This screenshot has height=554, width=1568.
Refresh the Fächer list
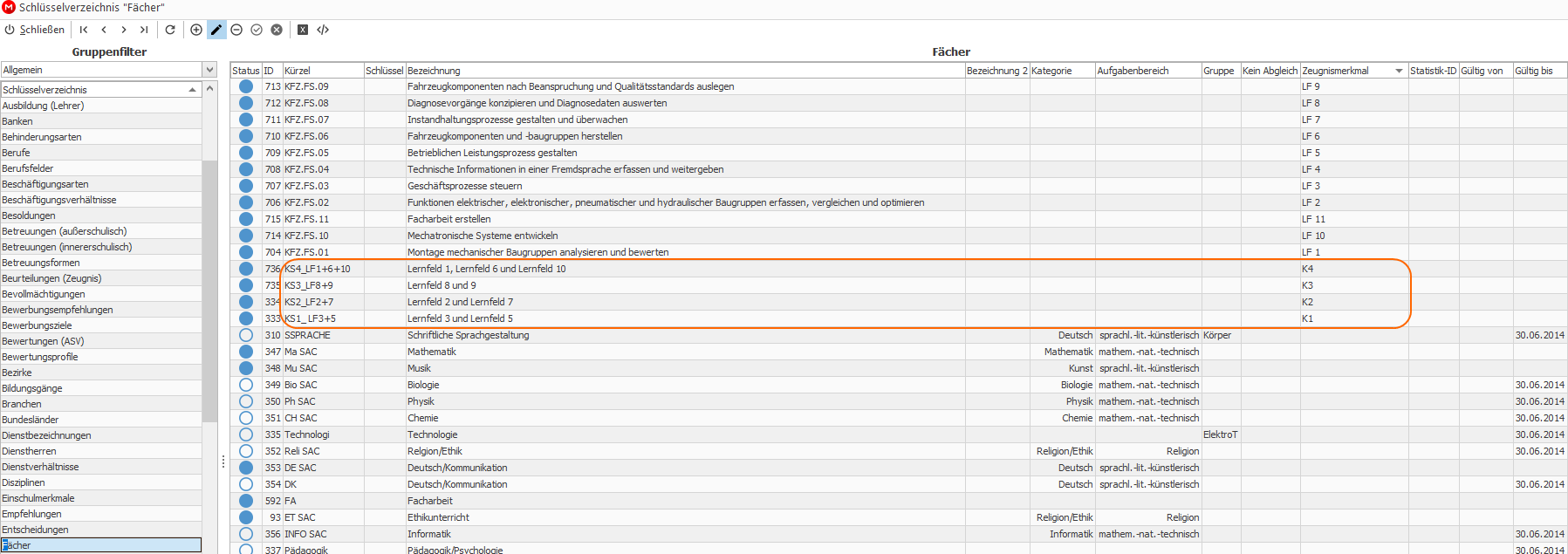(170, 30)
